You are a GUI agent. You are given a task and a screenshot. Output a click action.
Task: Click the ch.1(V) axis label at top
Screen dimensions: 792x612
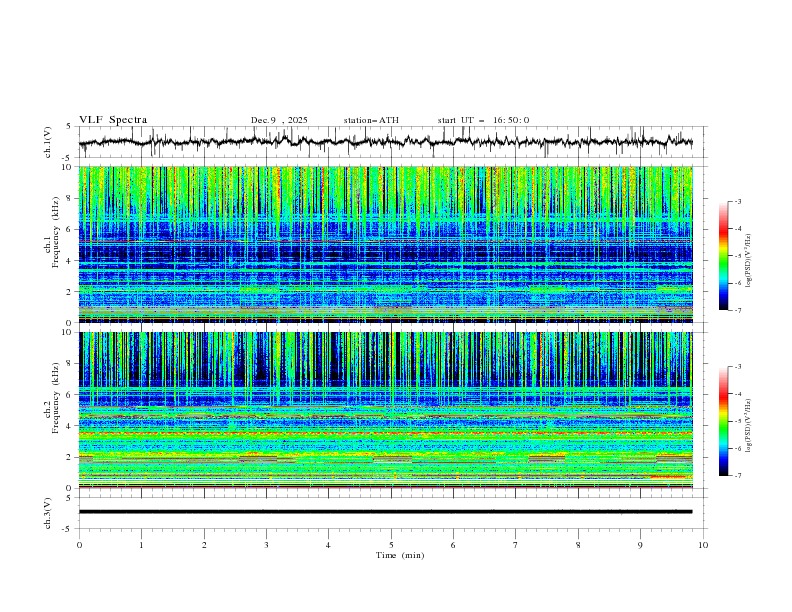48,142
